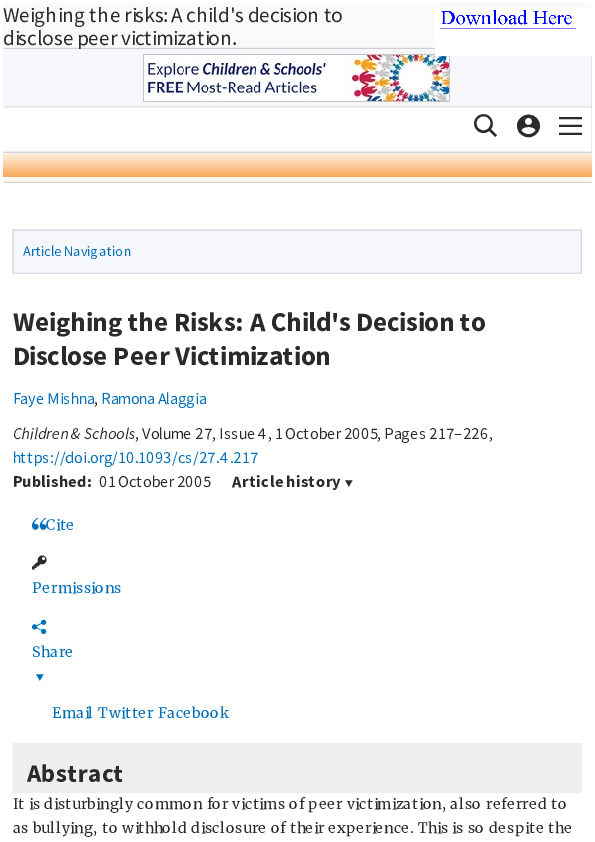This screenshot has height=842, width=595.
Task: Open the Article Navigation panel
Action: click(x=77, y=251)
